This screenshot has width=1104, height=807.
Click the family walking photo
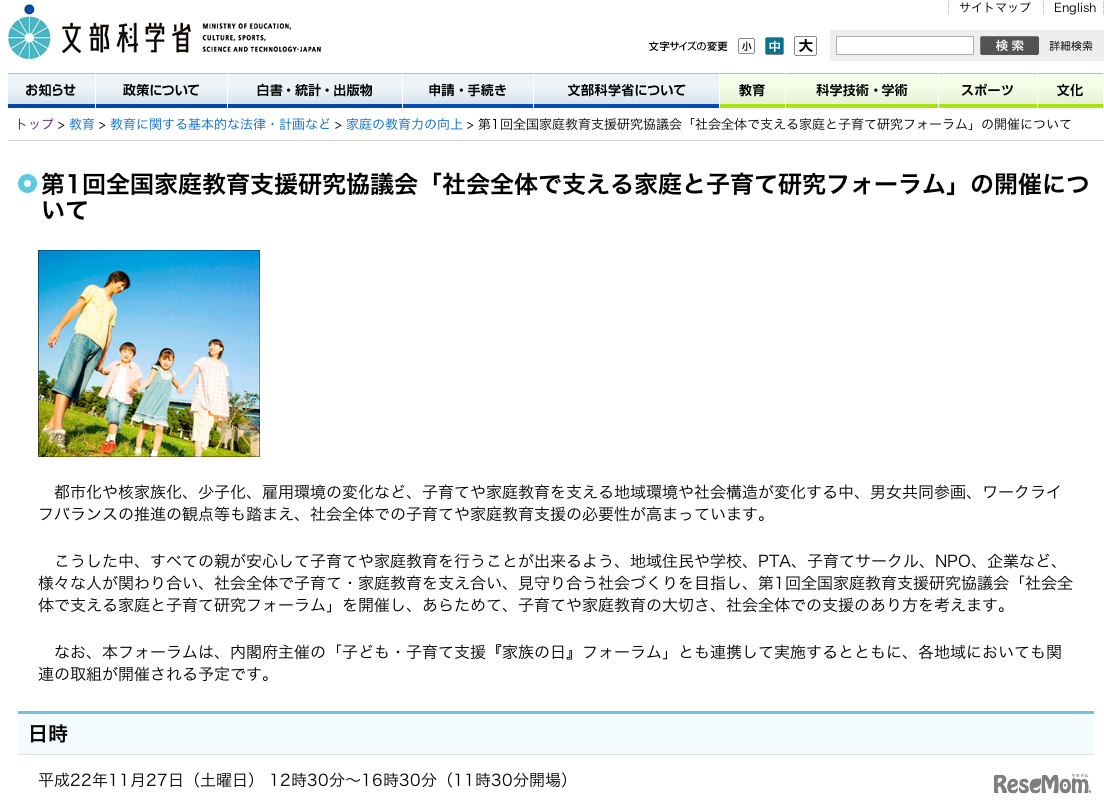point(148,353)
